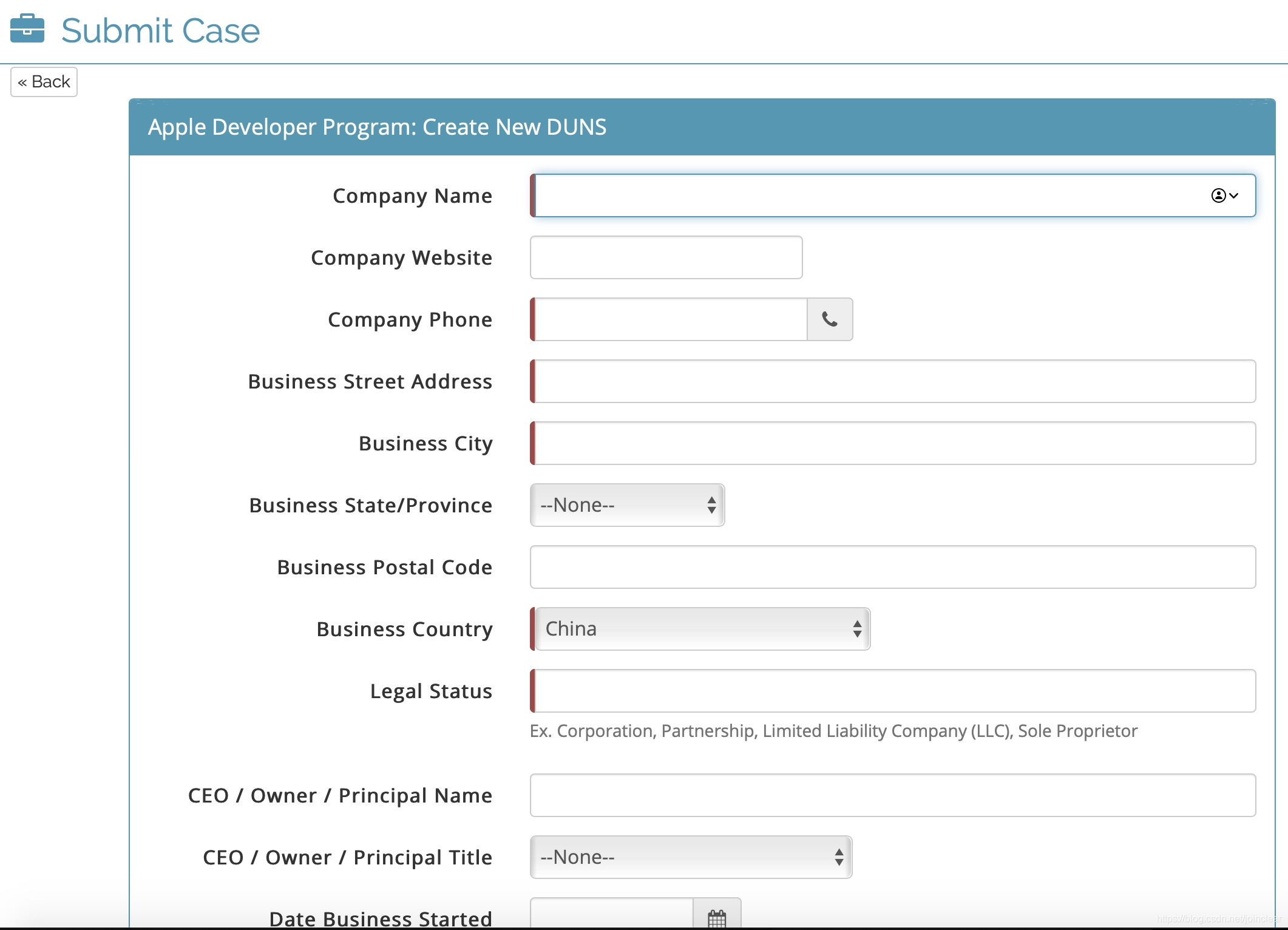Click into the Company Website field
This screenshot has width=1288, height=930.
tap(666, 257)
